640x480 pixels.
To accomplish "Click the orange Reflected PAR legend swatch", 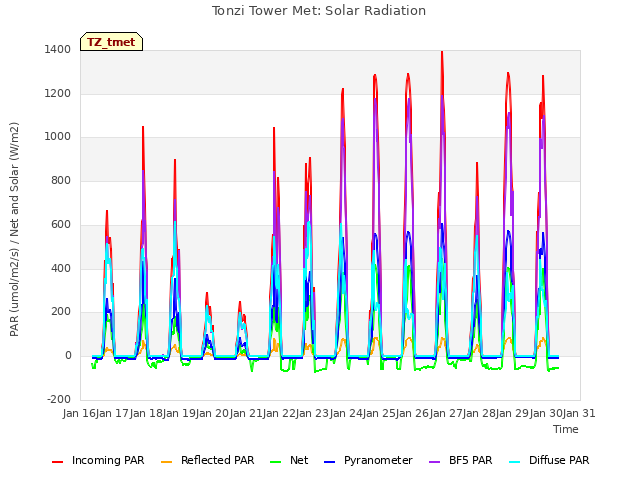I will coord(167,462).
